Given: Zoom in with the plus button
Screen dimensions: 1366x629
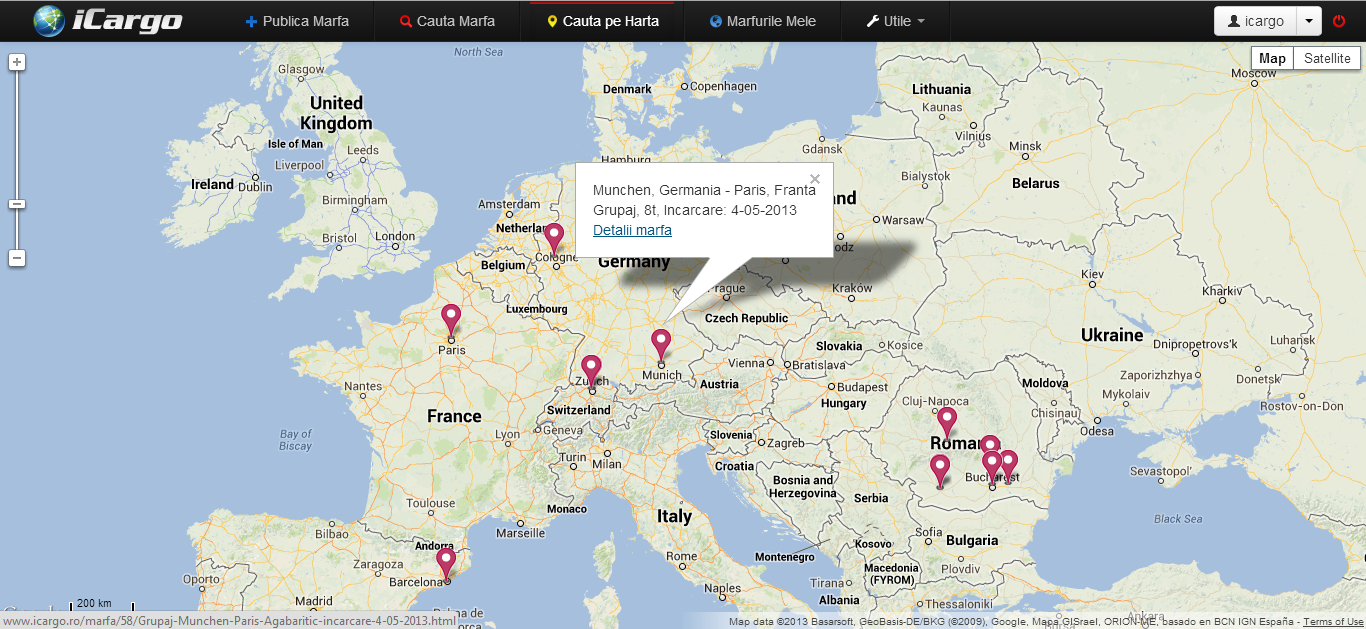Looking at the screenshot, I should 17,62.
